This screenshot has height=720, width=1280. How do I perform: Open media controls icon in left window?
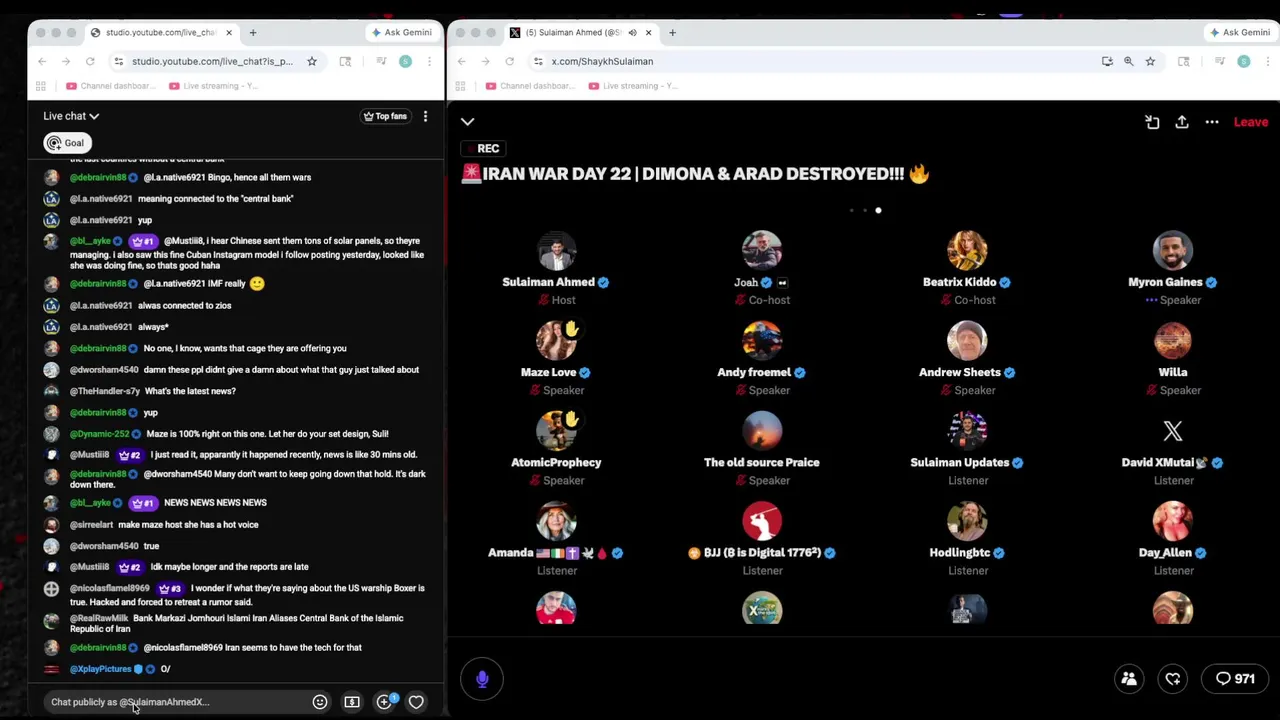click(381, 61)
